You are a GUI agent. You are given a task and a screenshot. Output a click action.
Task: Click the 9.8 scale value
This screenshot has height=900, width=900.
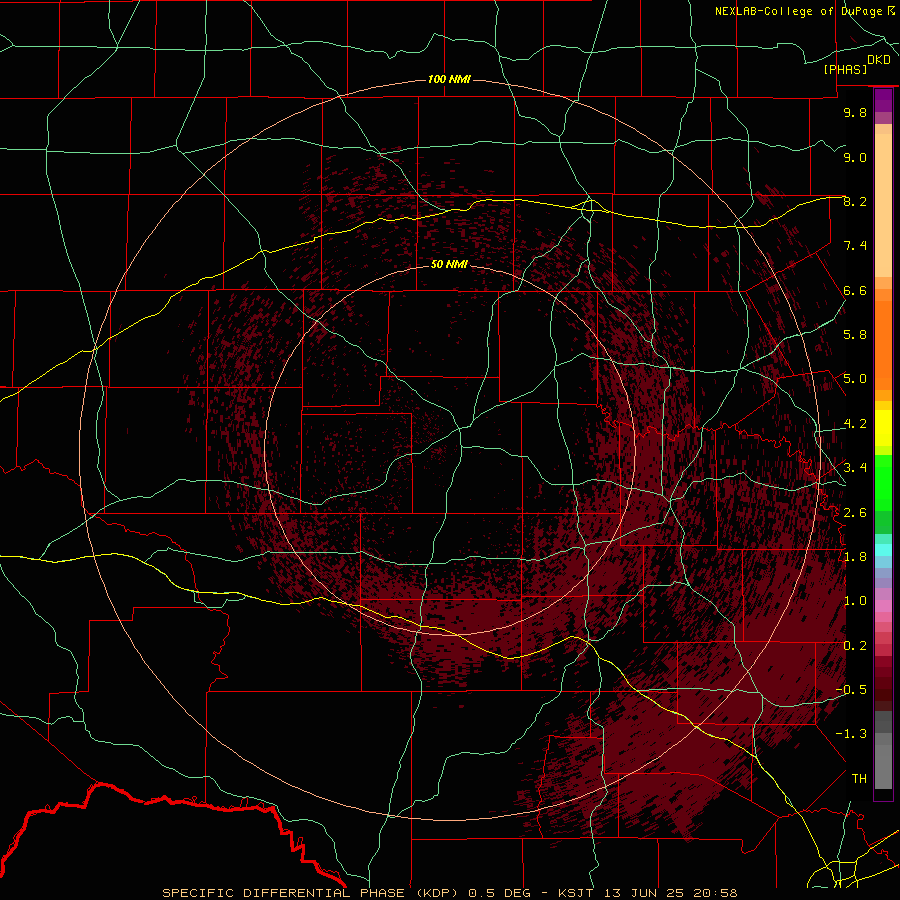pos(855,112)
